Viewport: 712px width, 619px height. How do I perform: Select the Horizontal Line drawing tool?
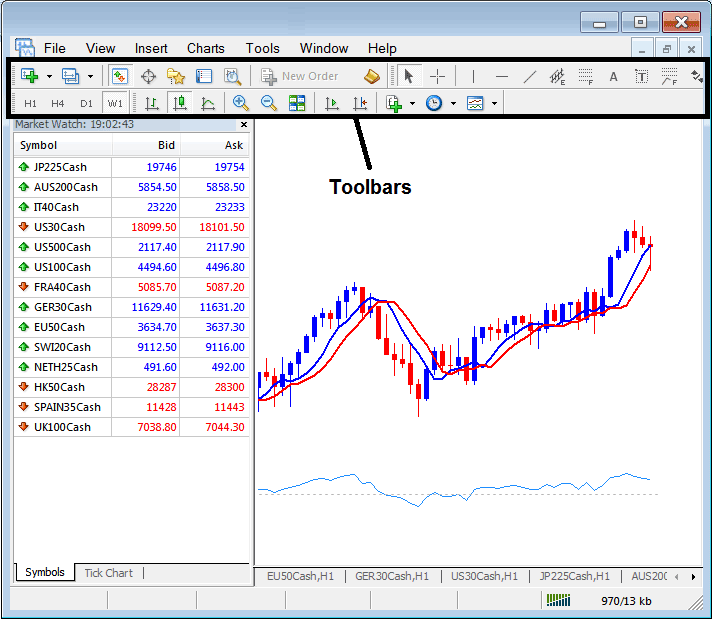(501, 76)
